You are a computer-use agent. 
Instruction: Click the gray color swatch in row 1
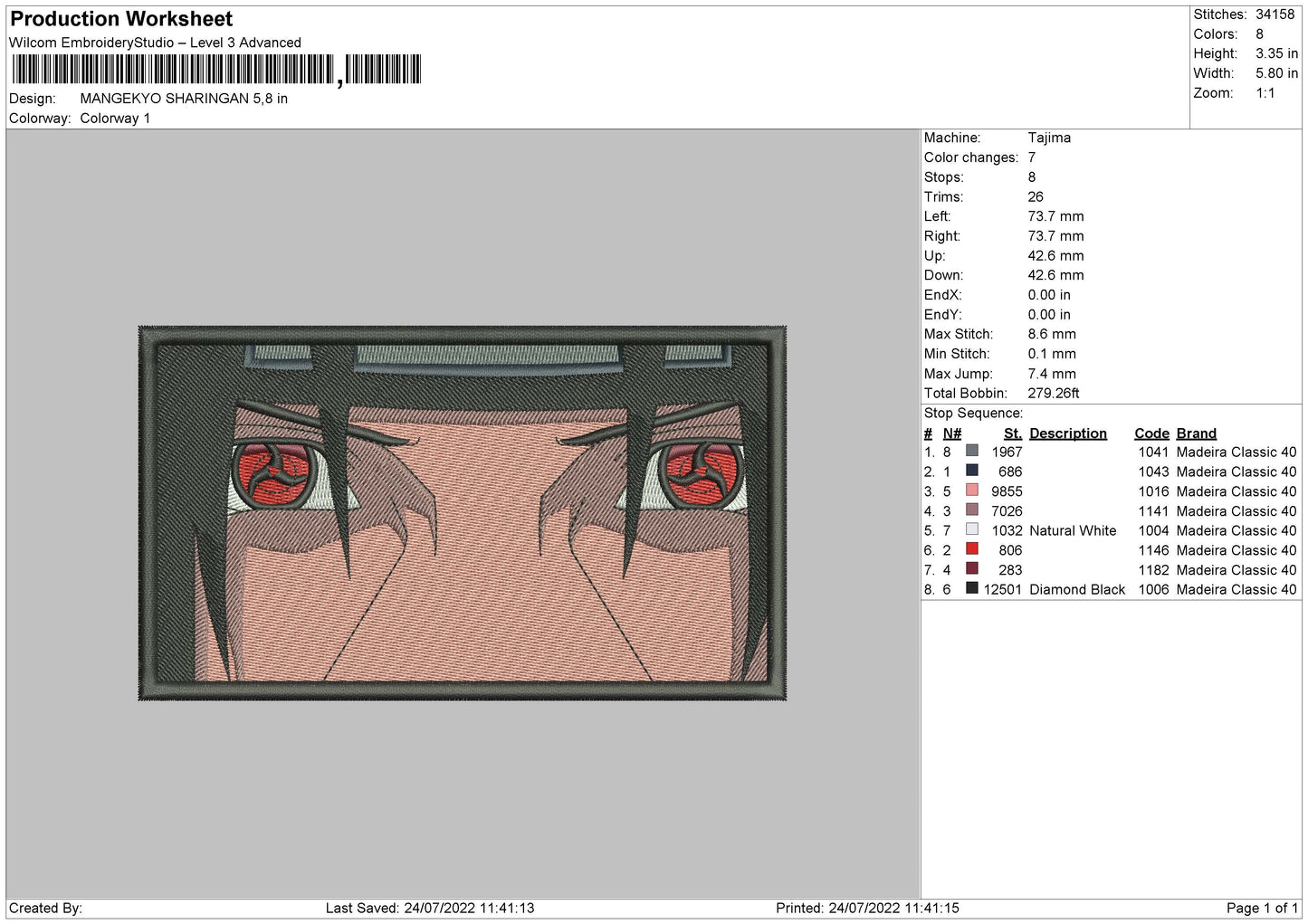[x=972, y=451]
